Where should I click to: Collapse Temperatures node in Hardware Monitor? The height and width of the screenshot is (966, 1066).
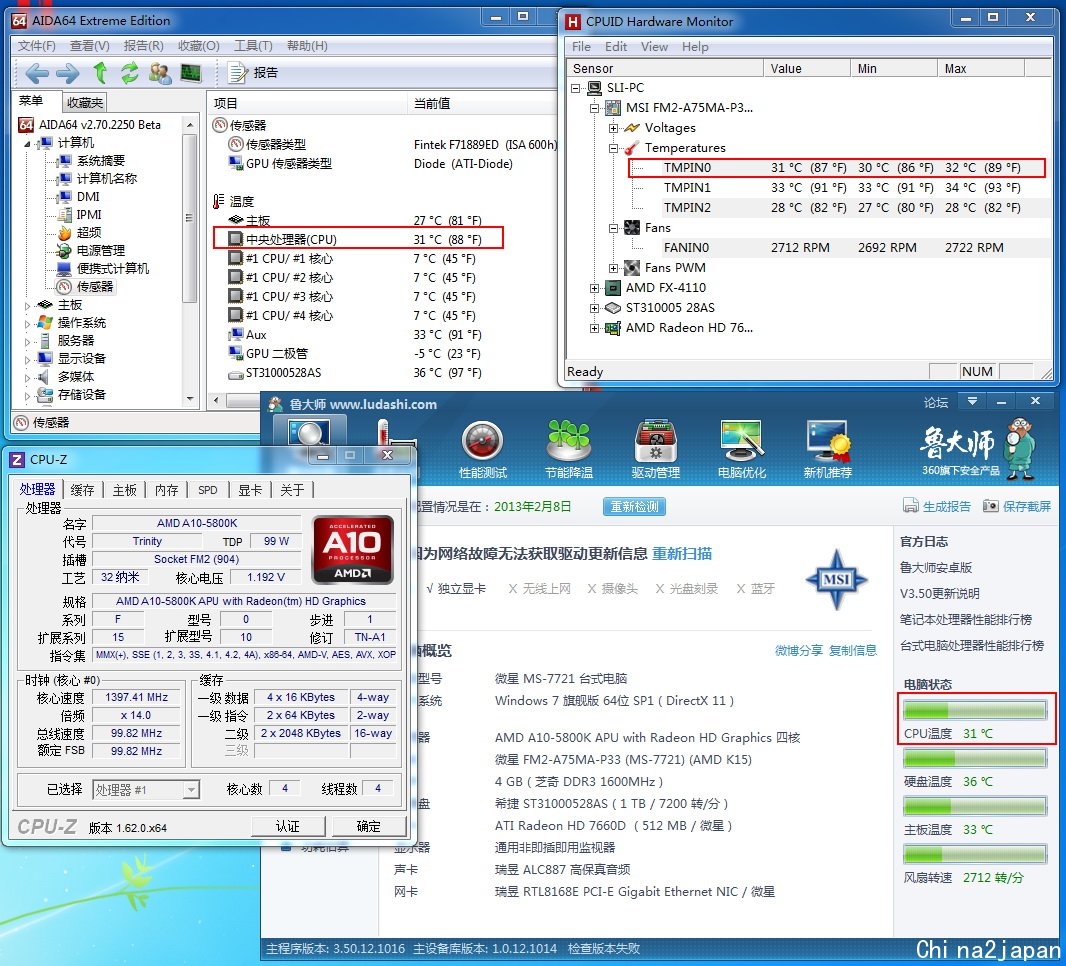point(613,148)
